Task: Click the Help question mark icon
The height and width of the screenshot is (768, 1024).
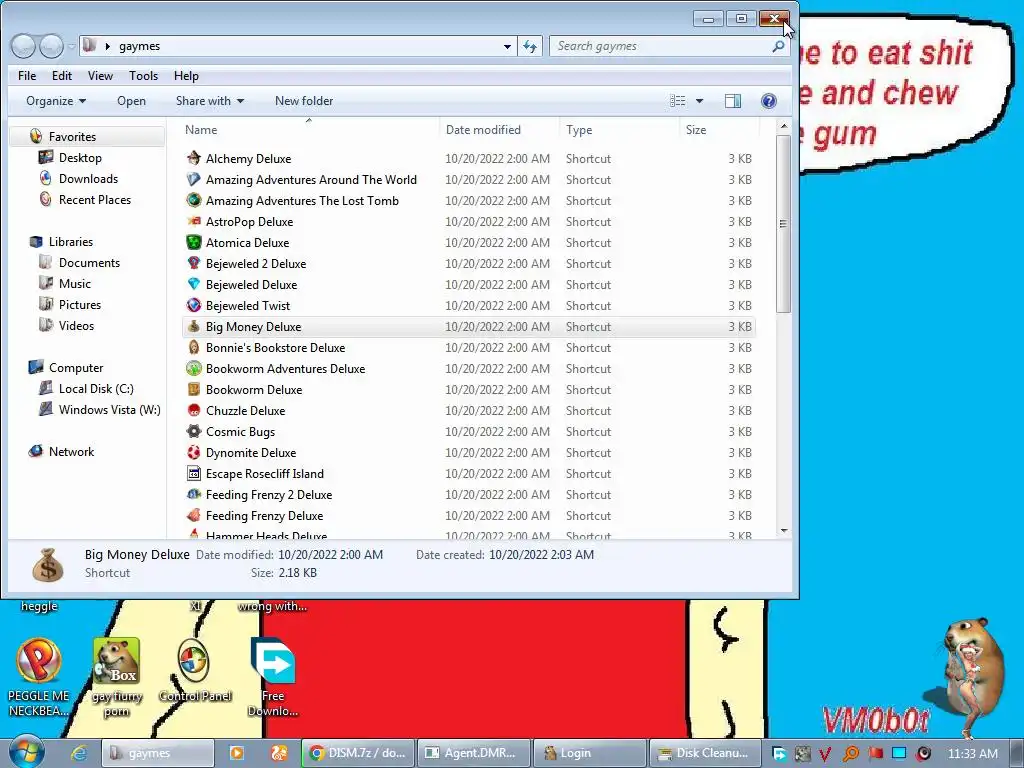Action: [769, 101]
